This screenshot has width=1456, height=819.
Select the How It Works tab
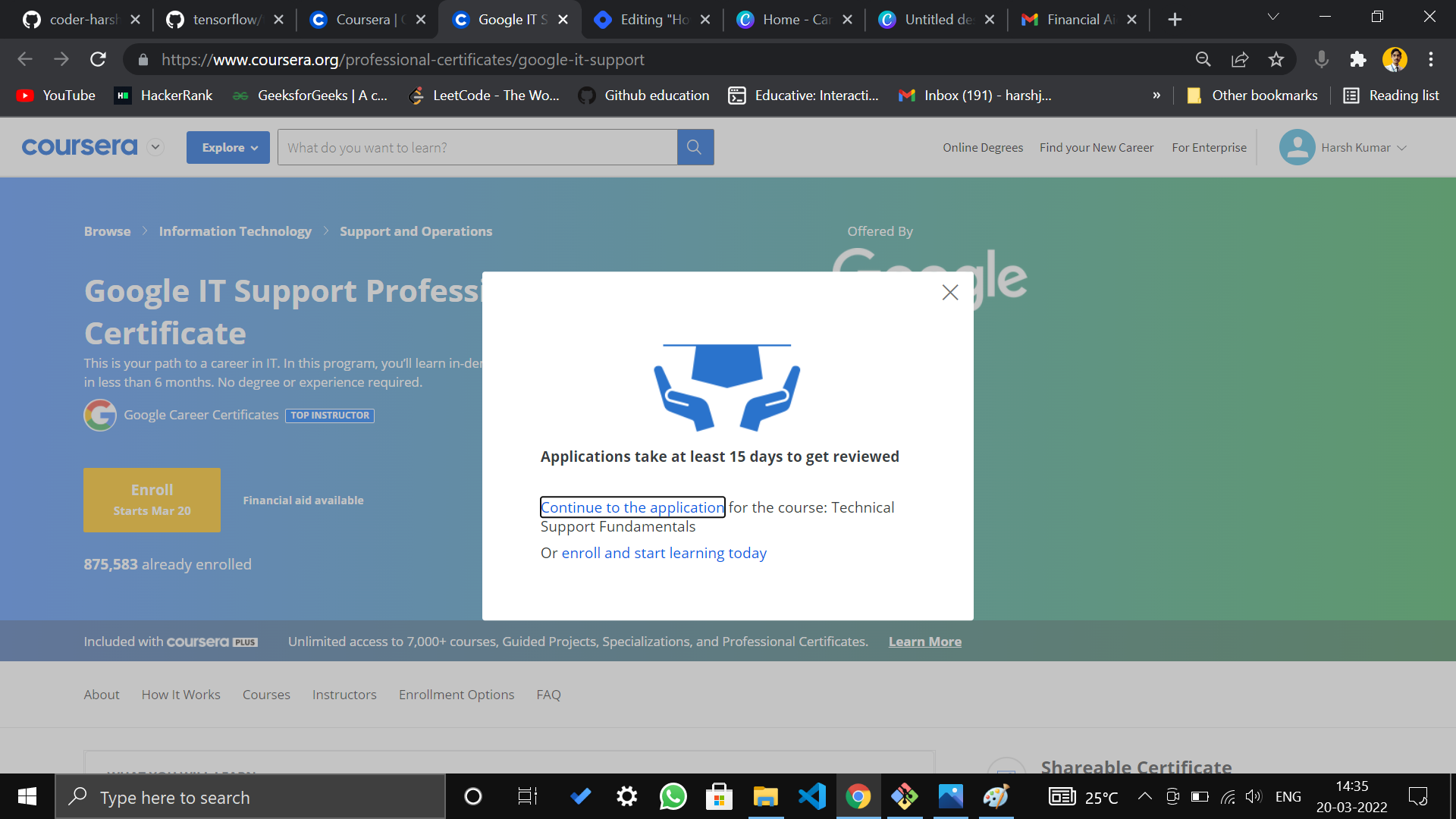pyautogui.click(x=180, y=695)
